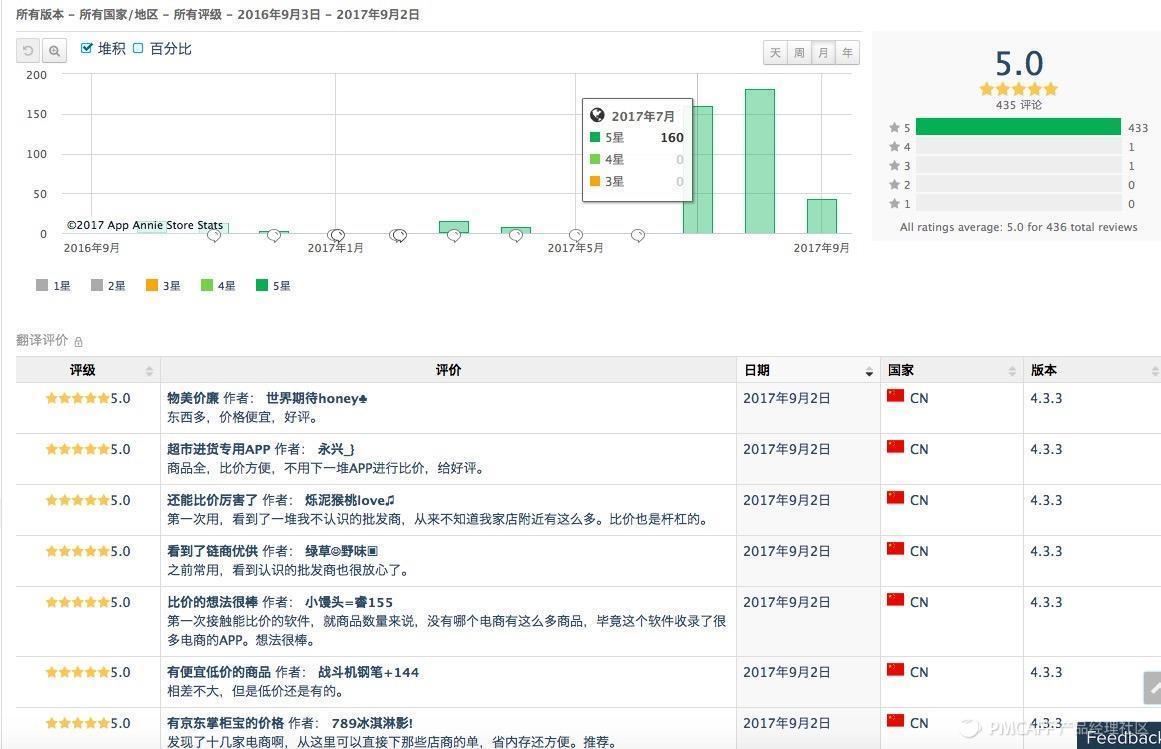Click author 世界期待honey
The image size is (1161, 749).
[316, 398]
